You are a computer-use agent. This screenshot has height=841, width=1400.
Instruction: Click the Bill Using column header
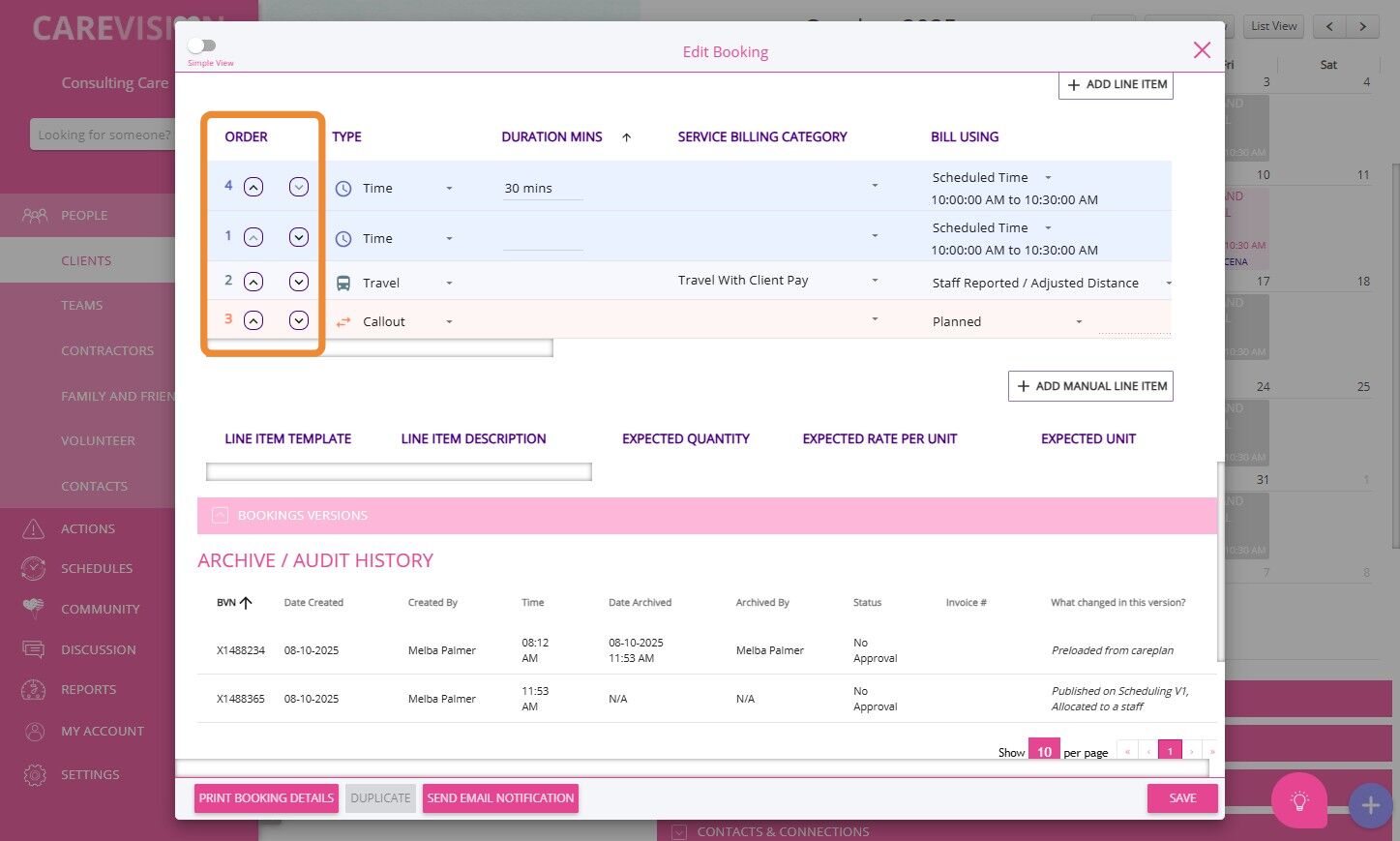point(965,137)
